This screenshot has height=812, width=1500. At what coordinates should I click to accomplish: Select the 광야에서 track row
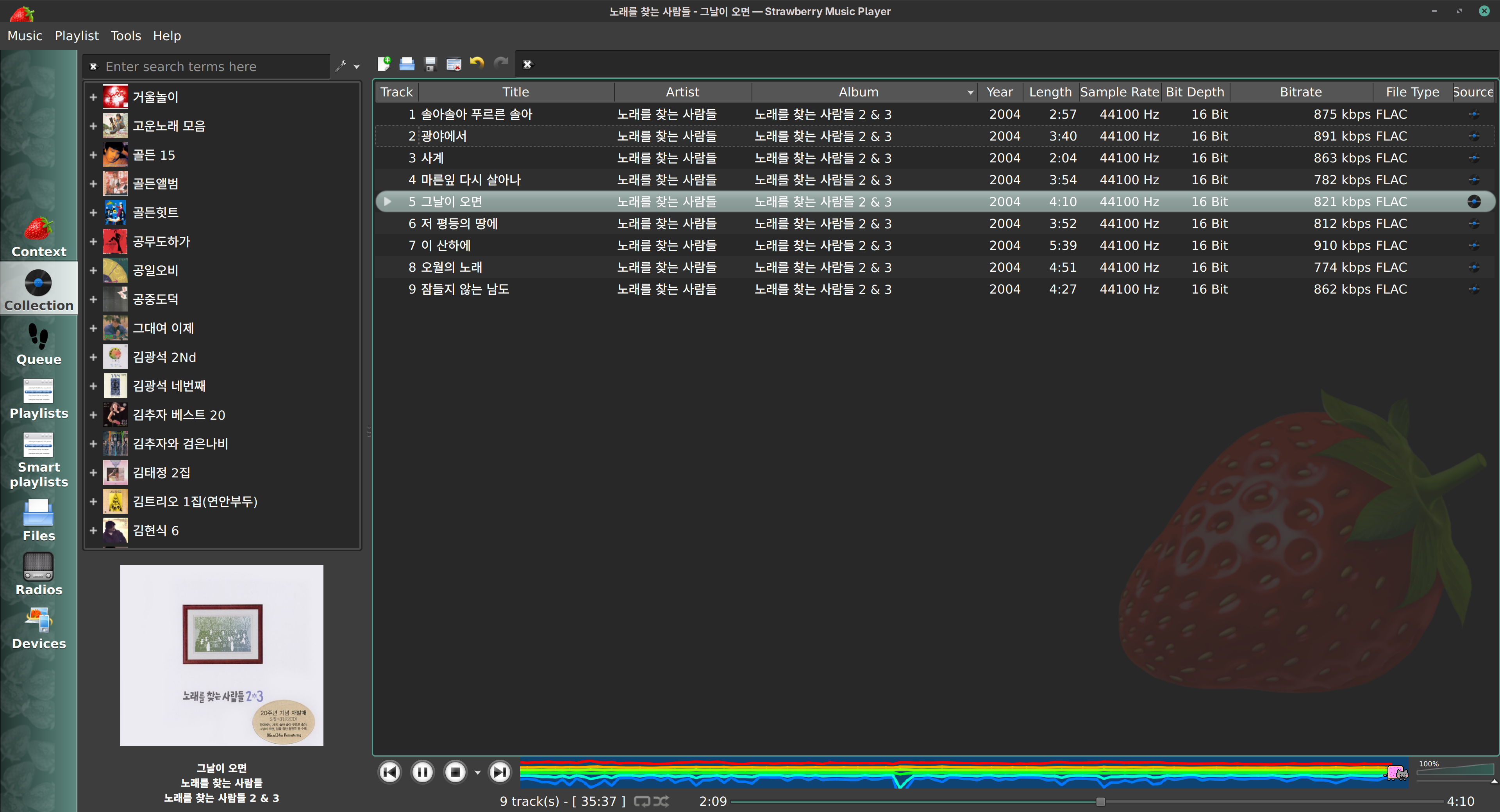coord(935,136)
